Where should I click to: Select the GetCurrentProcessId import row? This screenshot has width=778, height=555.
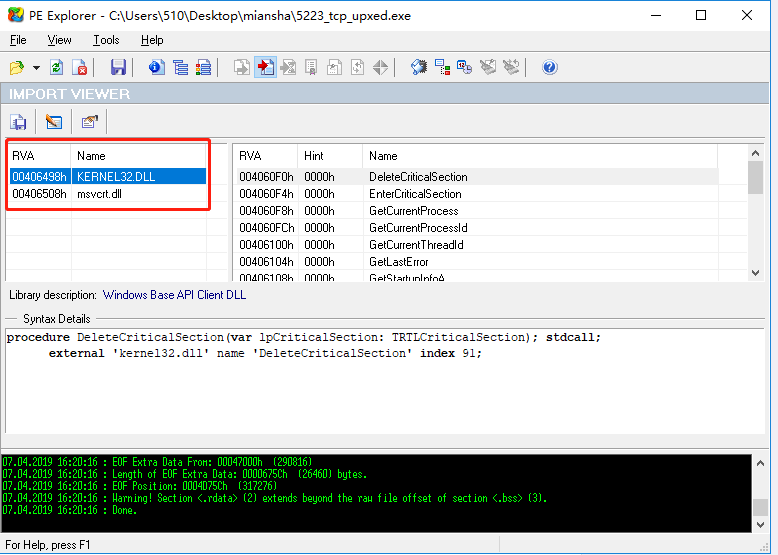478,228
